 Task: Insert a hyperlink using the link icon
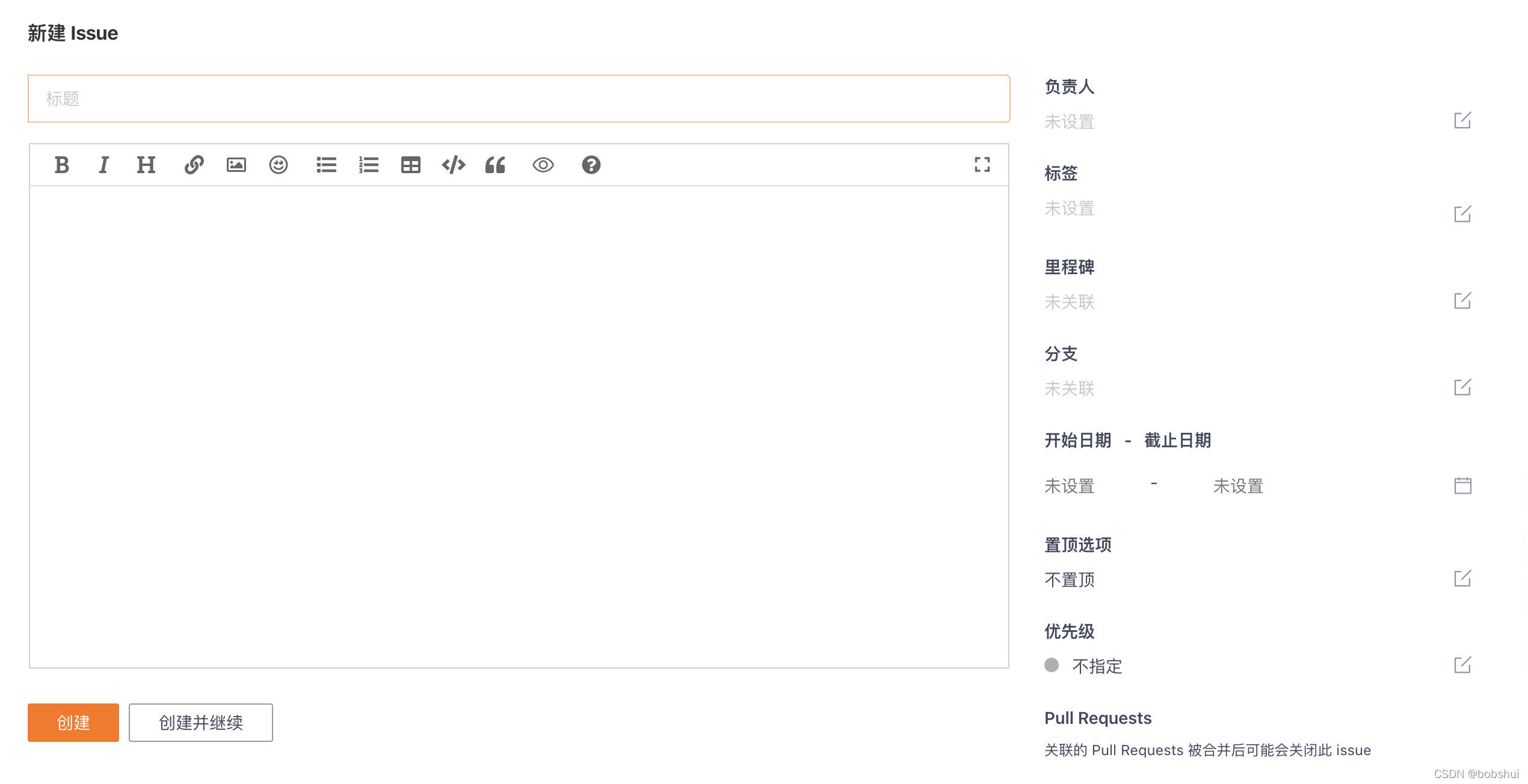194,165
